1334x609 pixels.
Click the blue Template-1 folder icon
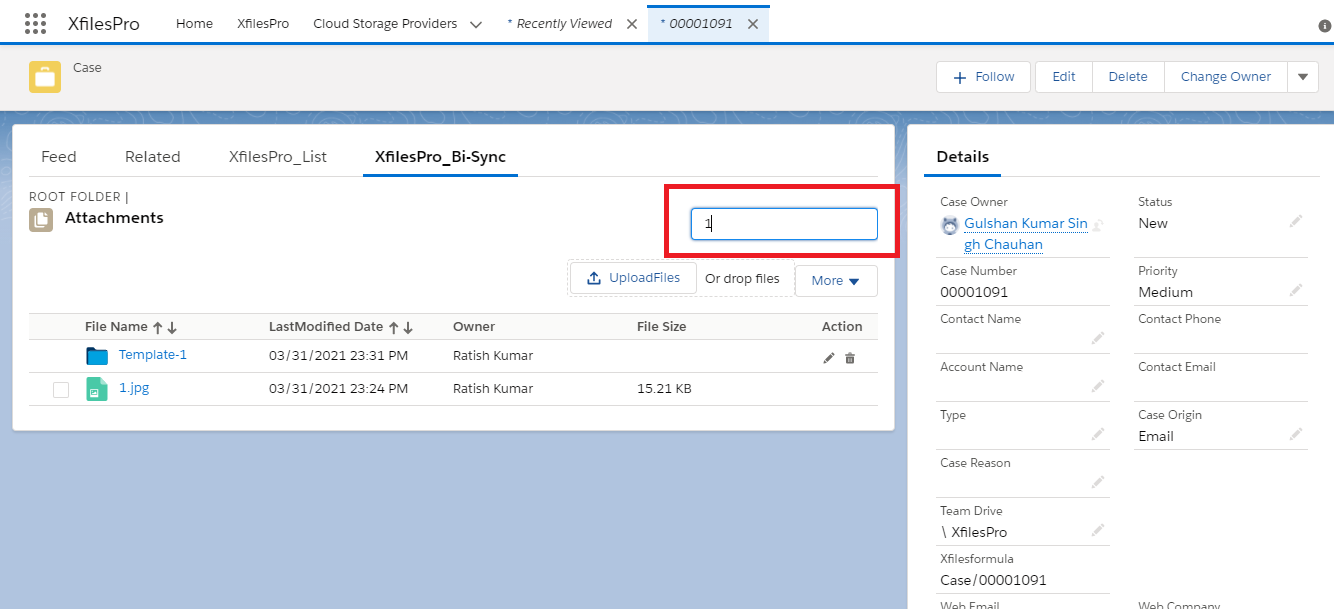tap(97, 356)
